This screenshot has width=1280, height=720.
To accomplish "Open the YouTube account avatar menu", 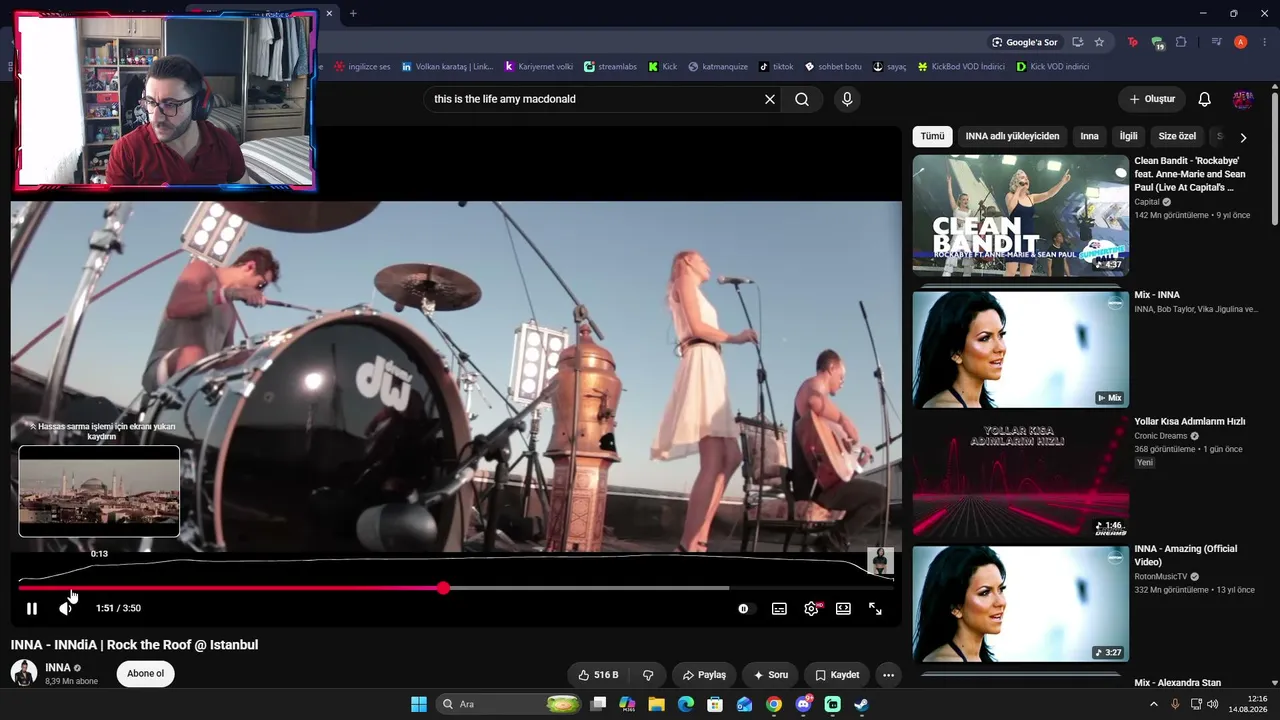I will 1243,99.
